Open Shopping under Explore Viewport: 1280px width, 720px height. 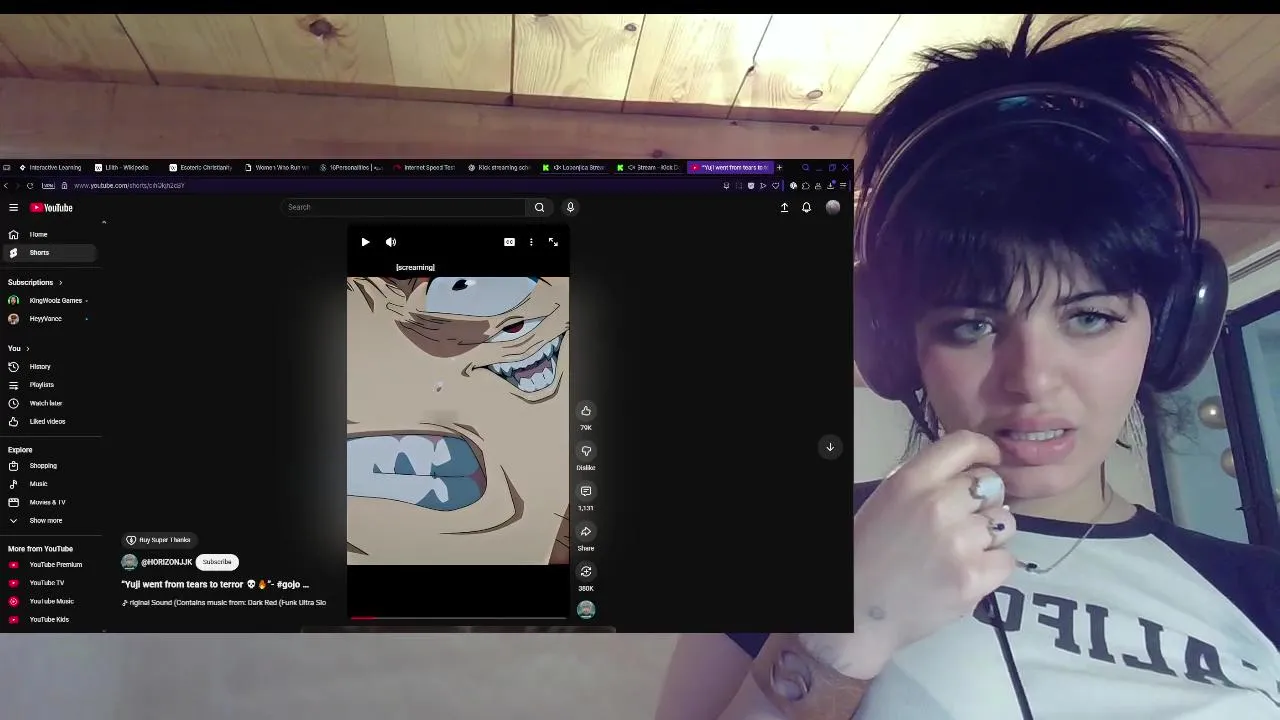(48, 465)
